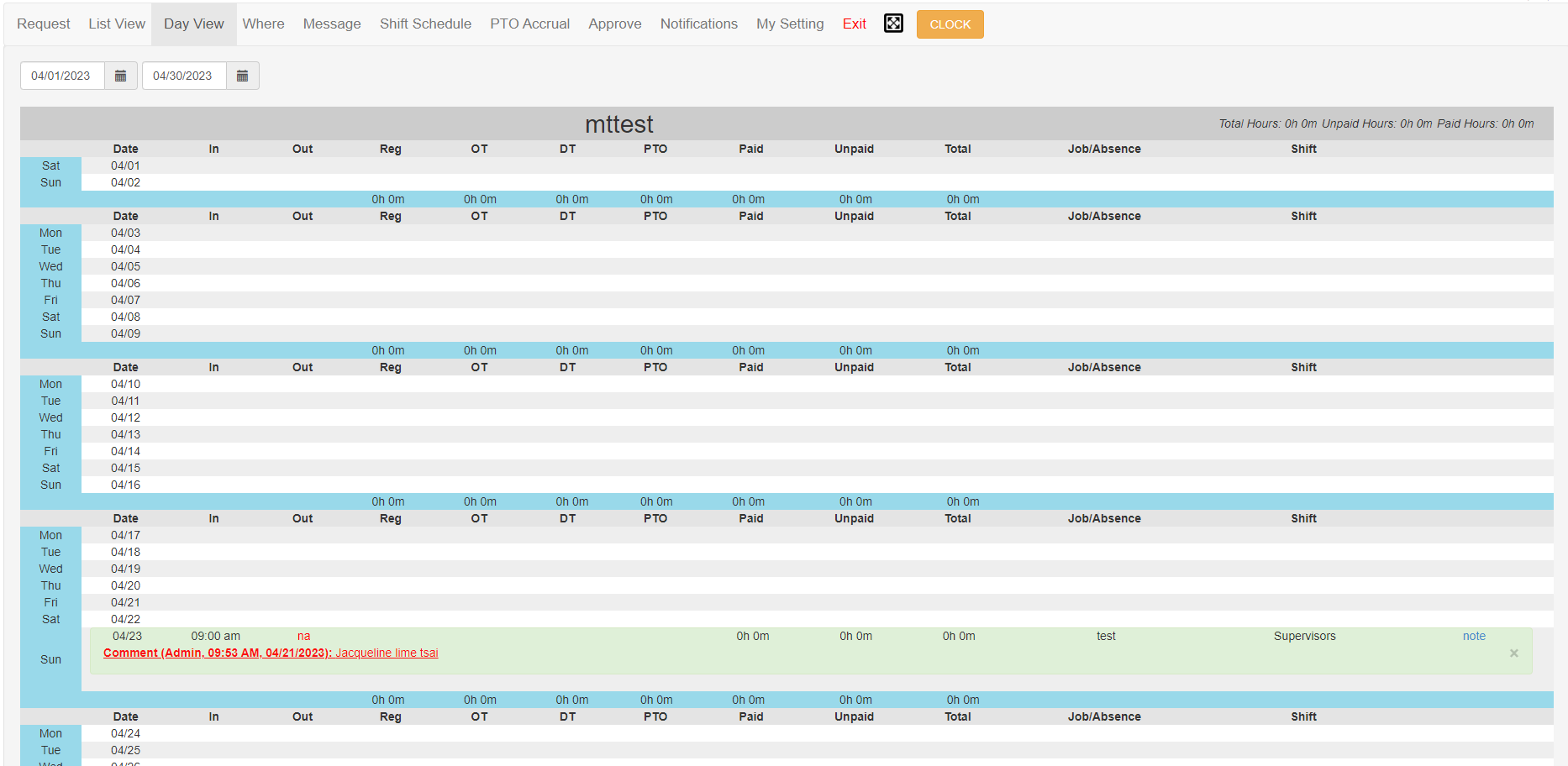Image resolution: width=1568 pixels, height=766 pixels.
Task: Open the Approve tab
Action: [x=615, y=24]
